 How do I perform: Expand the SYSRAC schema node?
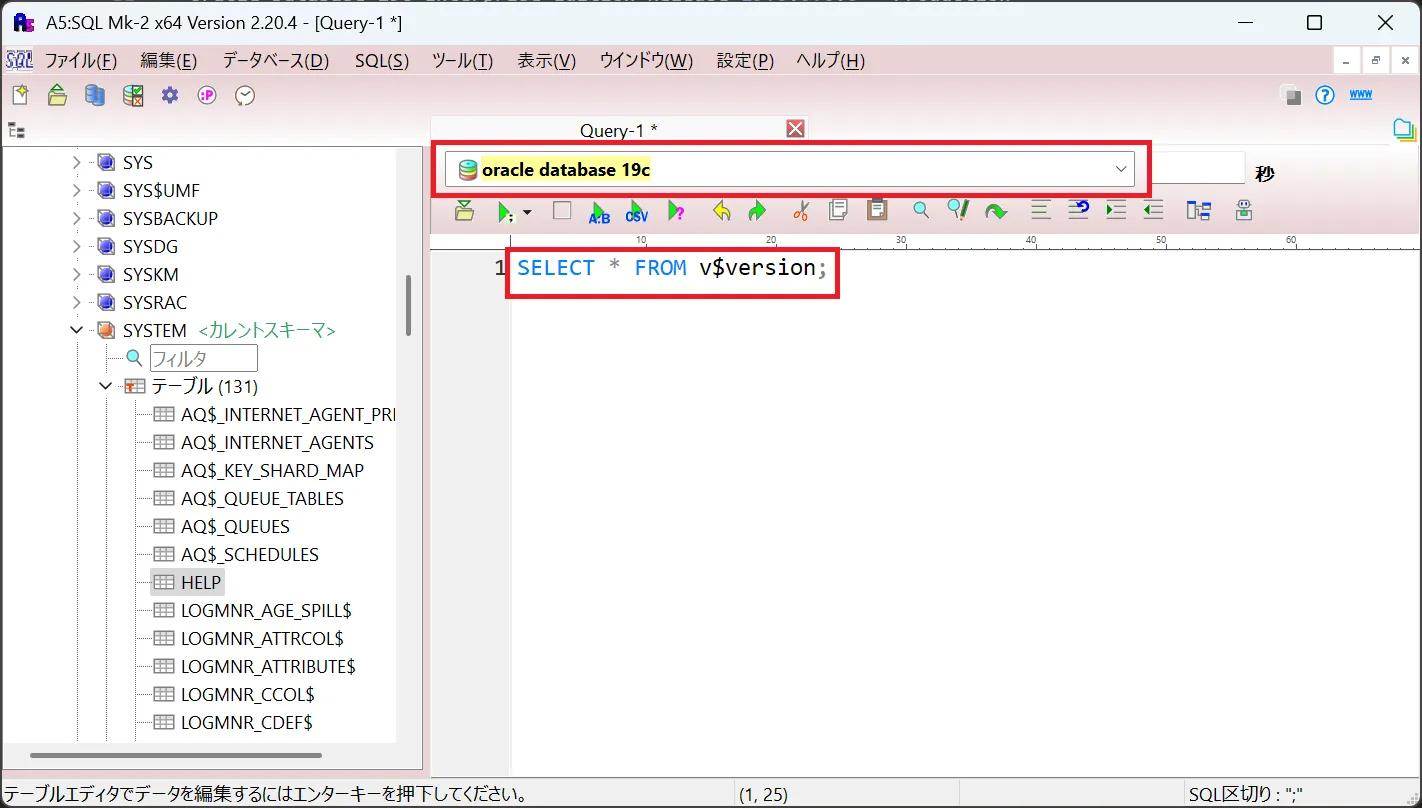[x=76, y=302]
